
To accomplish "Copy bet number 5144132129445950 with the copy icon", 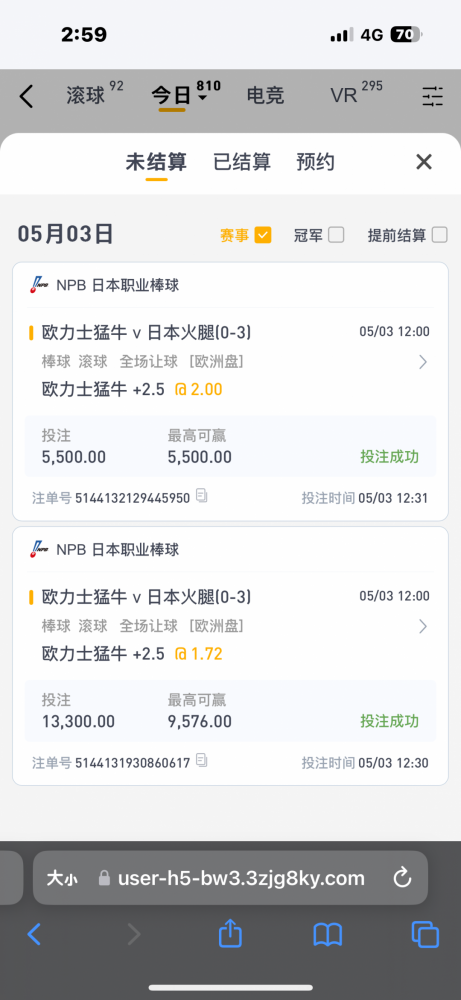I will 202,496.
